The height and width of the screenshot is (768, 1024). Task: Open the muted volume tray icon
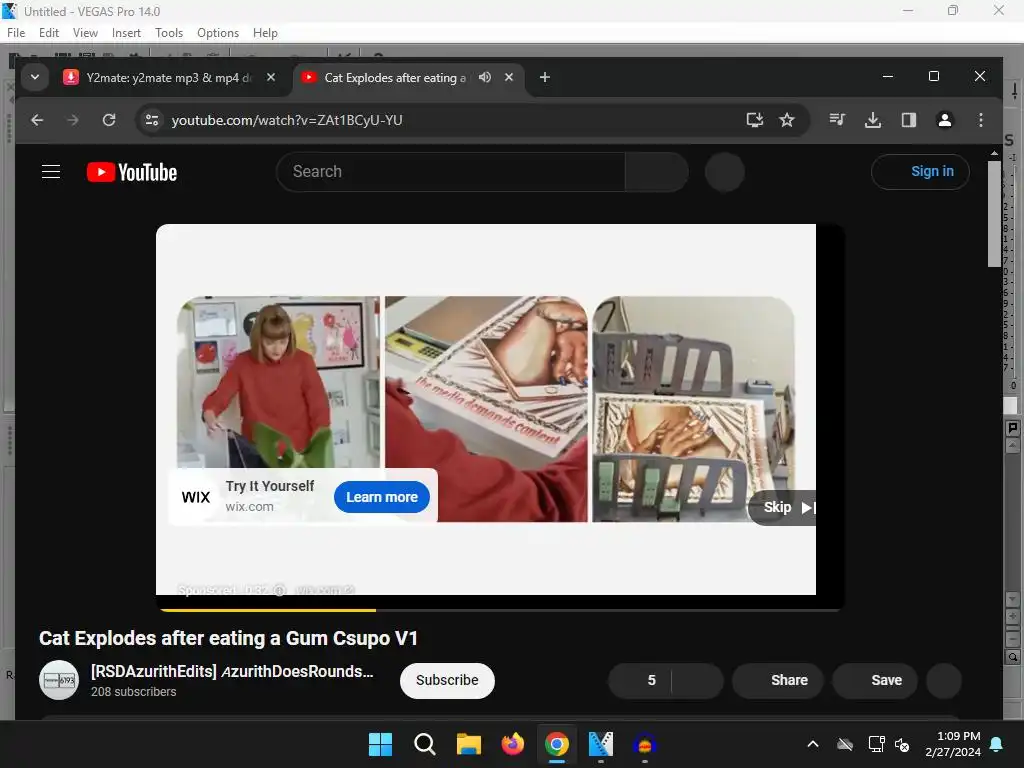[x=903, y=744]
